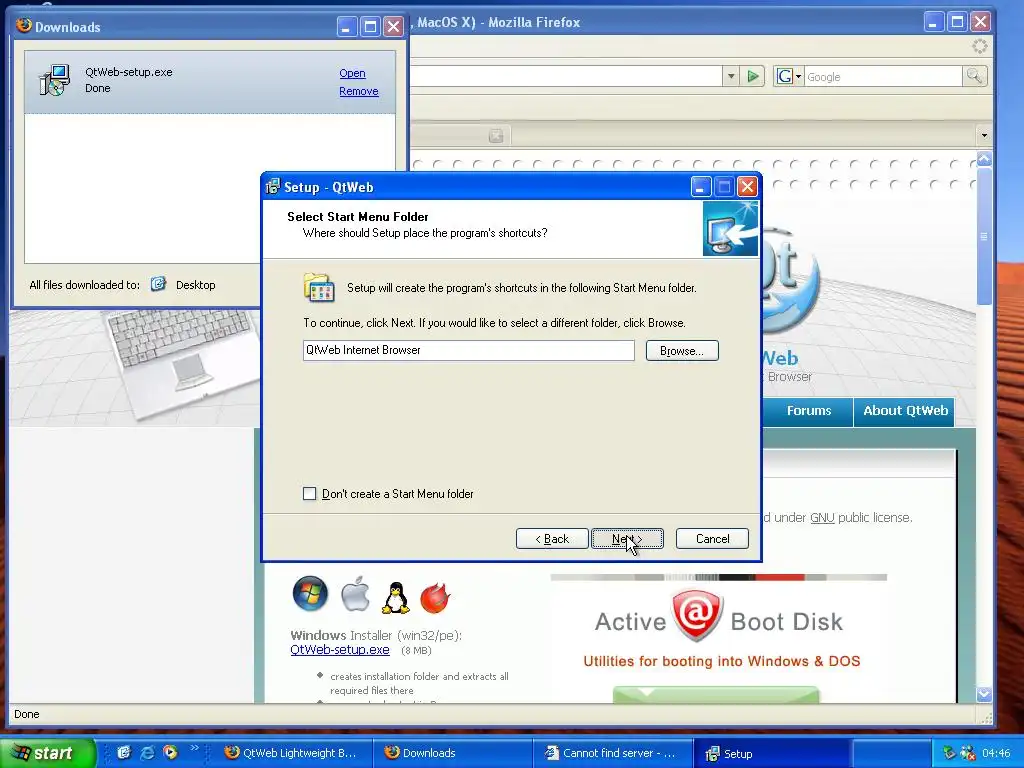This screenshot has width=1024, height=768.
Task: Click the Start Menu folder icon in Setup
Action: pyautogui.click(x=319, y=288)
